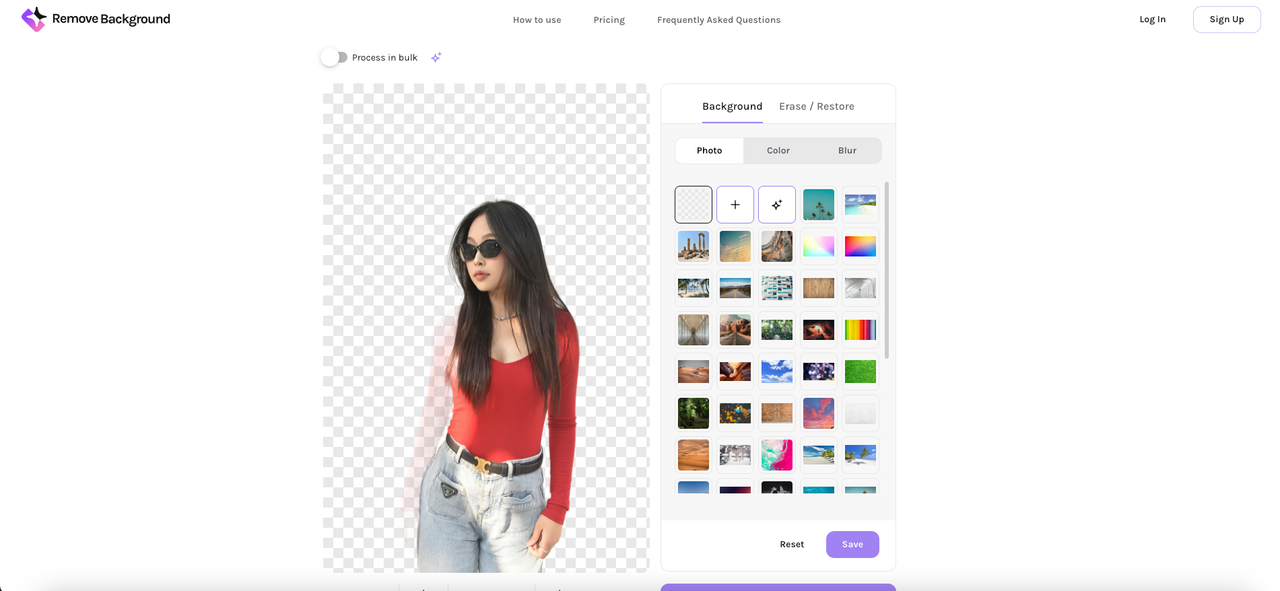Click the background thumbnails scrollbar
1280x591 pixels.
click(886, 270)
